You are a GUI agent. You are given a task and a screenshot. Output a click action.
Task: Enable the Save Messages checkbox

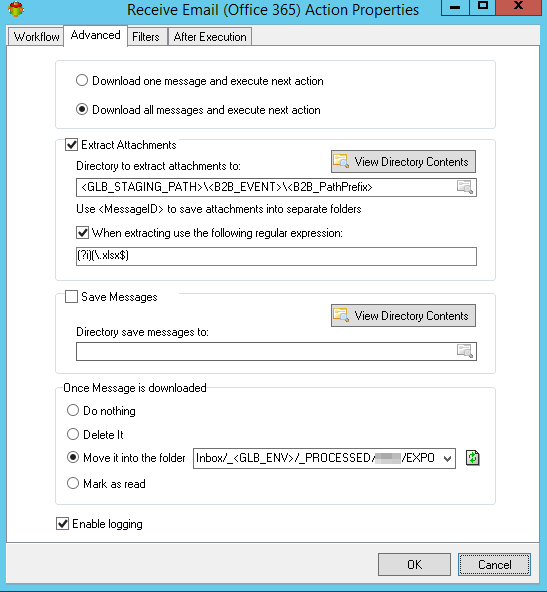[x=71, y=297]
